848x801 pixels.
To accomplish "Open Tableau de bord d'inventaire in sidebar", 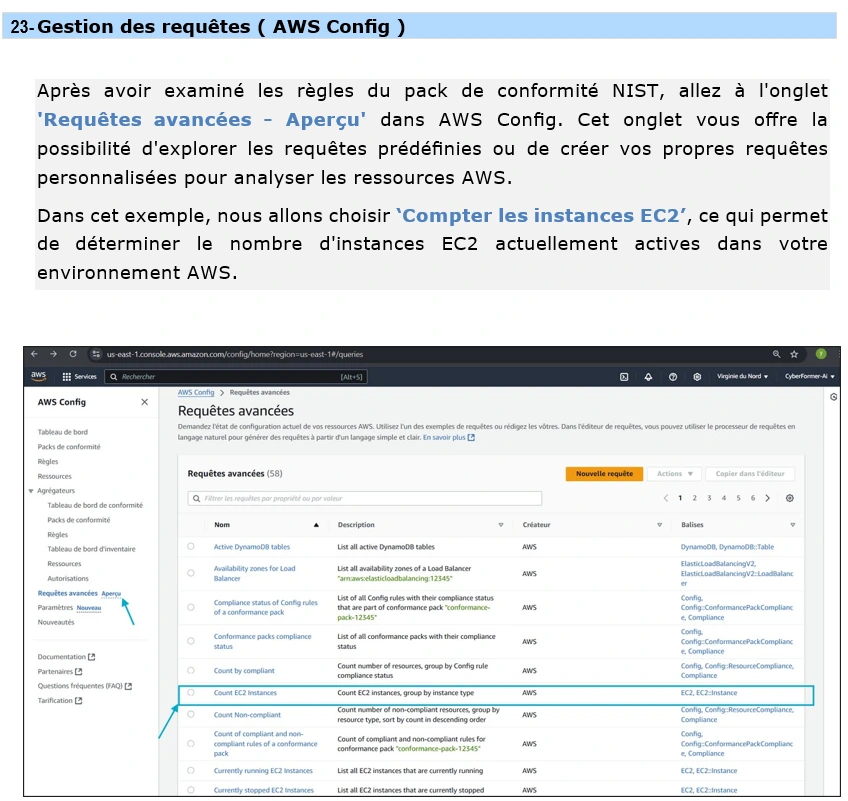I will [91, 549].
